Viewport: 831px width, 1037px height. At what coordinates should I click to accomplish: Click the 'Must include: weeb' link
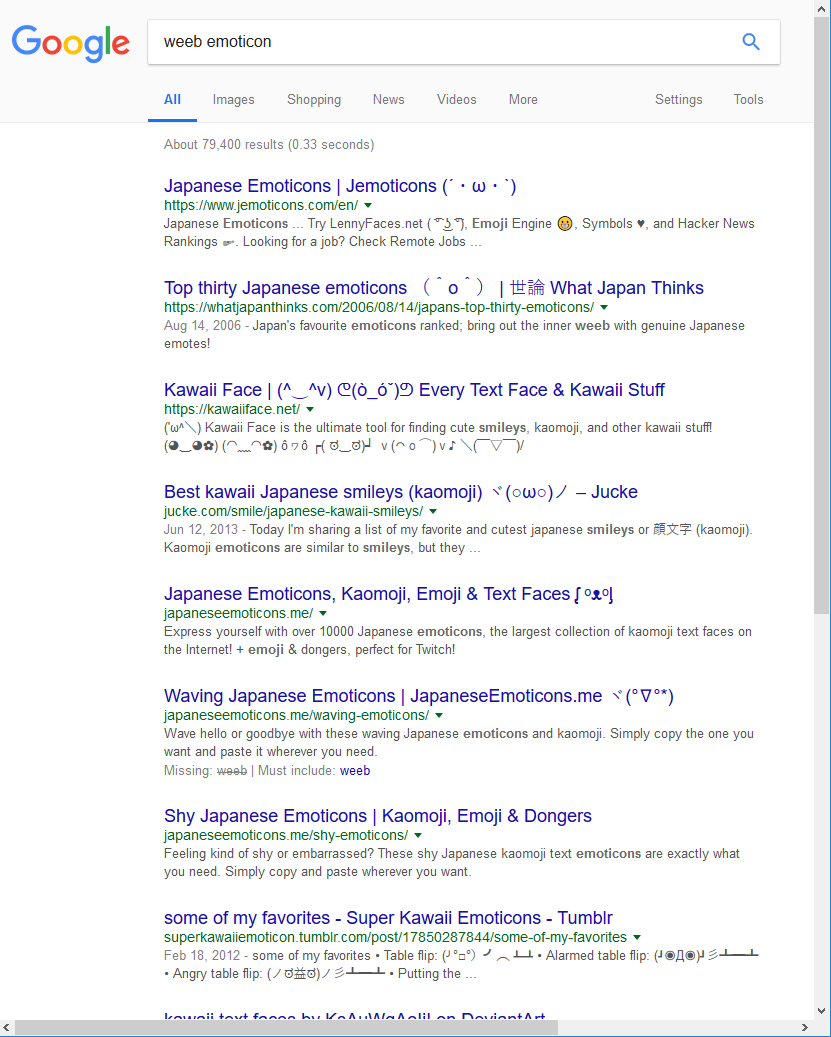(x=355, y=771)
